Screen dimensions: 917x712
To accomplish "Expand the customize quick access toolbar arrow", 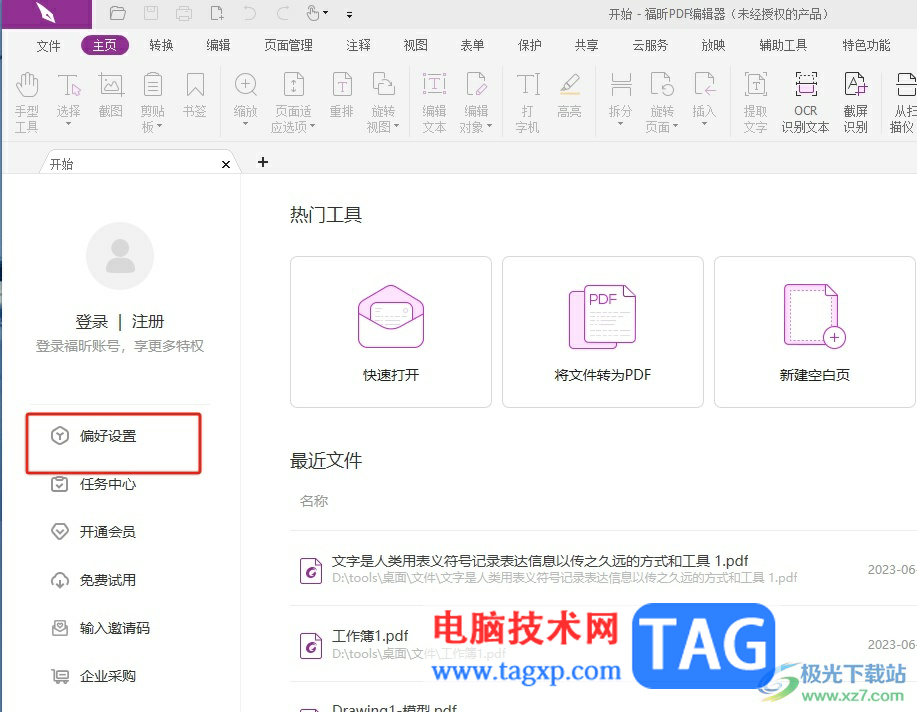I will point(349,15).
